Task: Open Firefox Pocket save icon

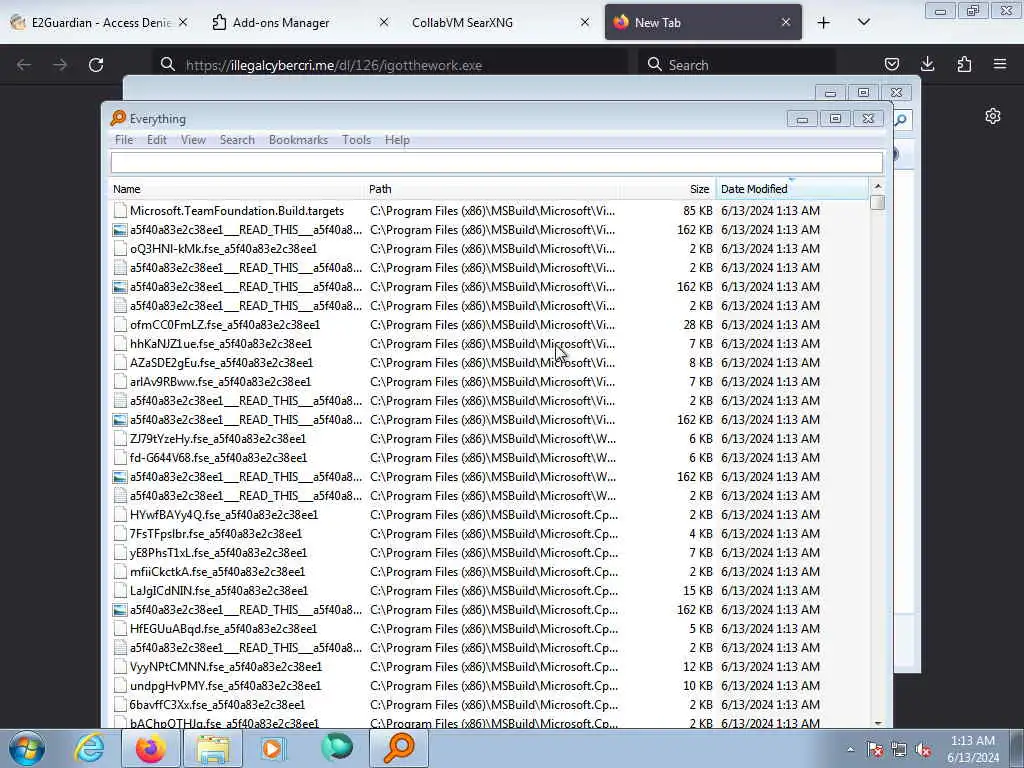Action: (891, 64)
